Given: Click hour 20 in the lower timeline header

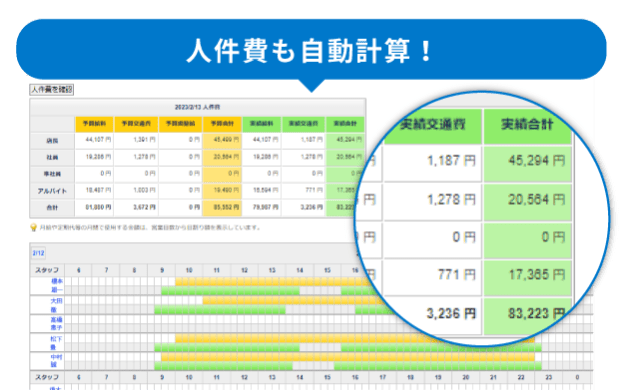Looking at the screenshot, I should (x=466, y=377).
